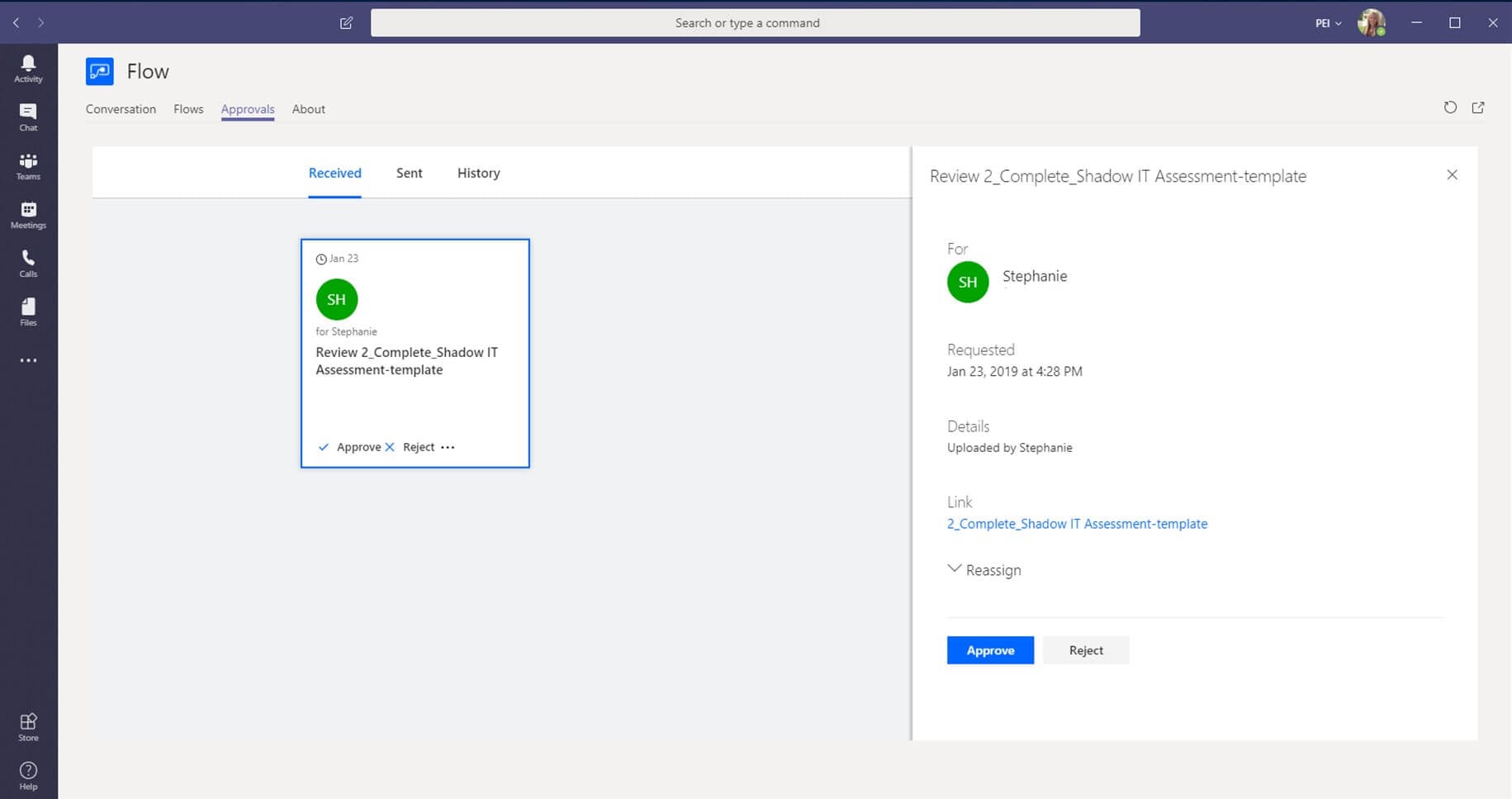Open the History approvals tab

pos(479,173)
